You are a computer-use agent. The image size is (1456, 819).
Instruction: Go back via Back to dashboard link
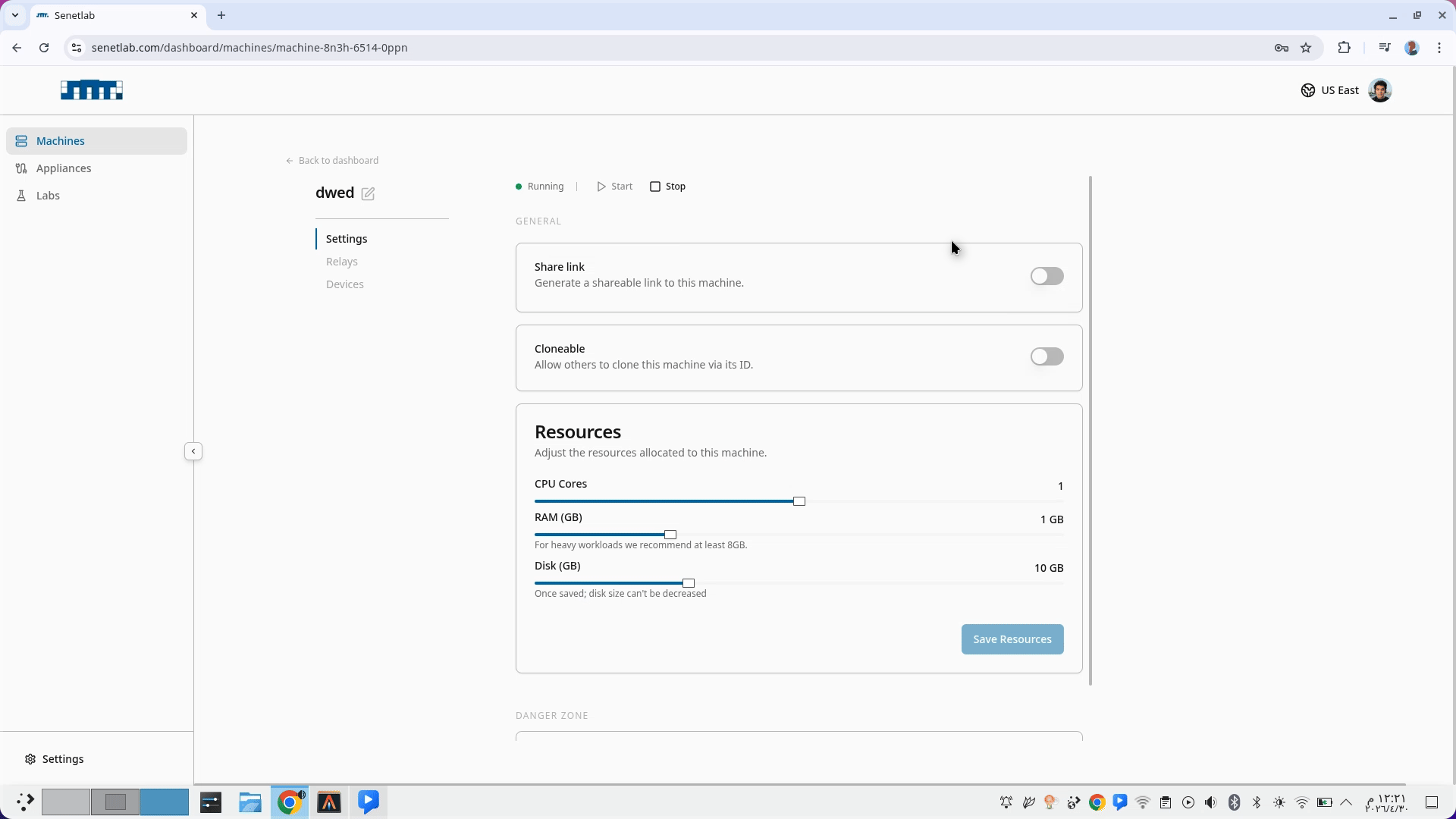click(x=332, y=161)
